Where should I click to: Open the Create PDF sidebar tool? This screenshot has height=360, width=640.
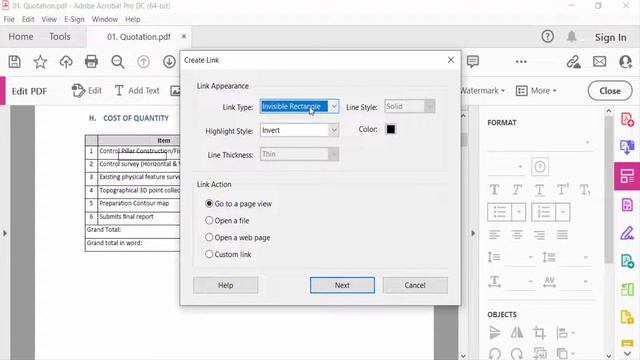627,120
